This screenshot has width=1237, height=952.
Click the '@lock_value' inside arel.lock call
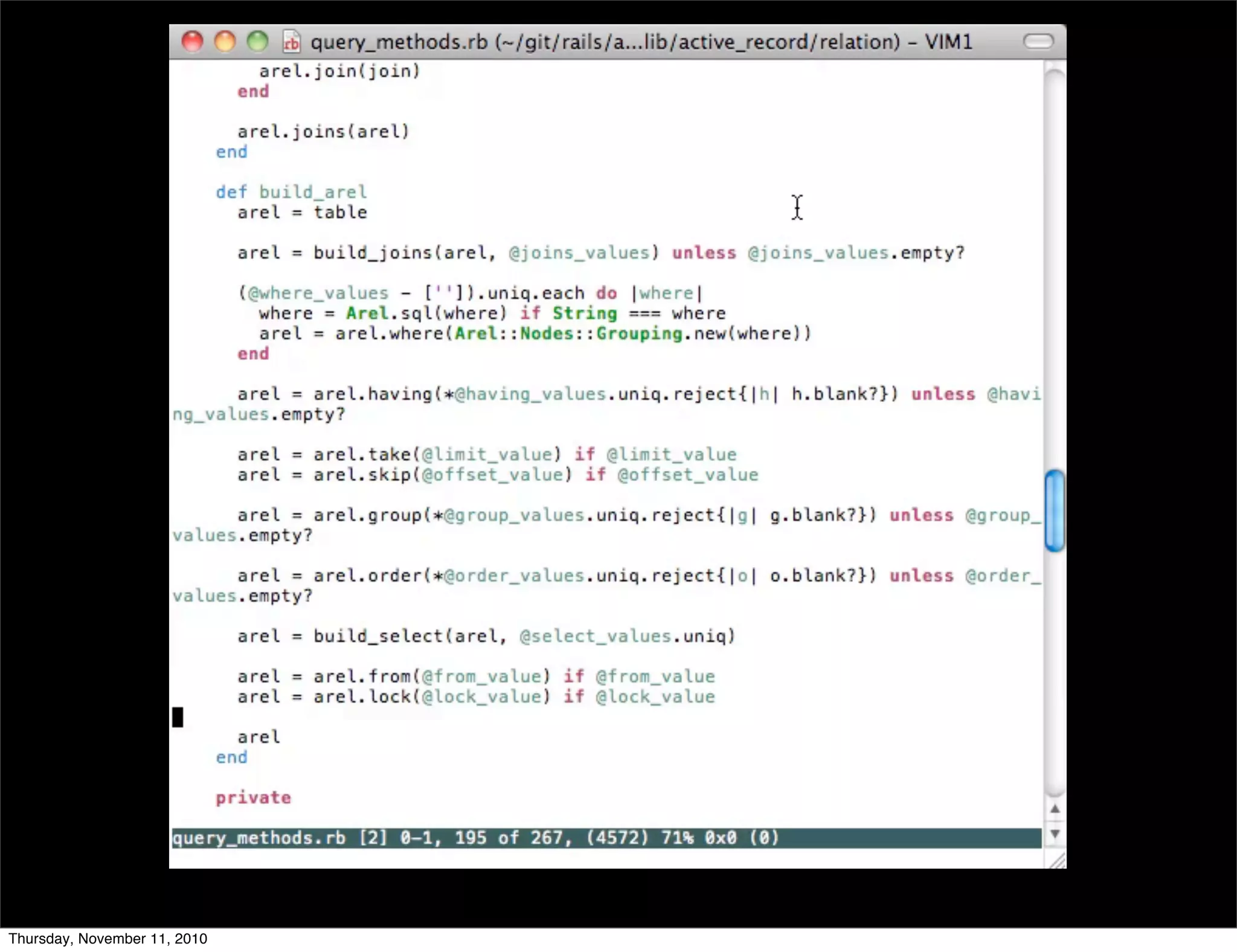tap(481, 696)
